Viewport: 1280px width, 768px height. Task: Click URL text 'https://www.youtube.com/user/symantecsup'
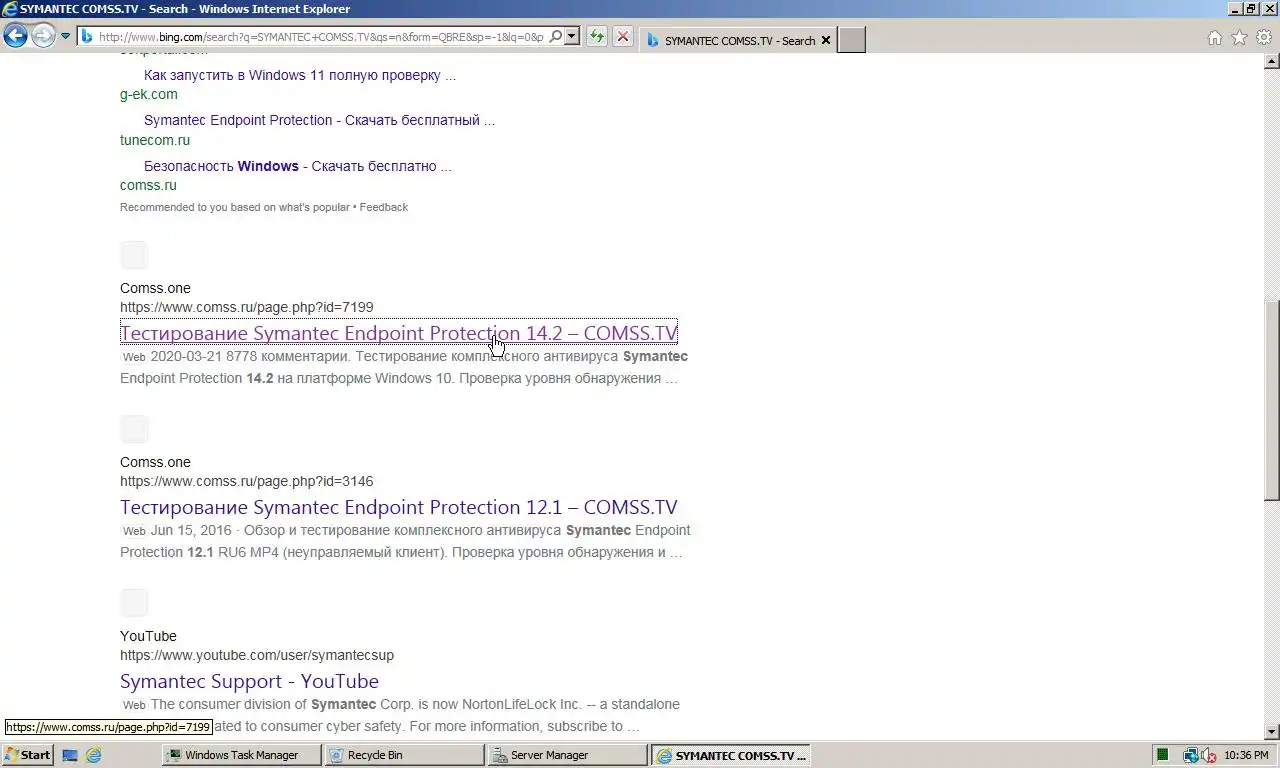point(257,655)
